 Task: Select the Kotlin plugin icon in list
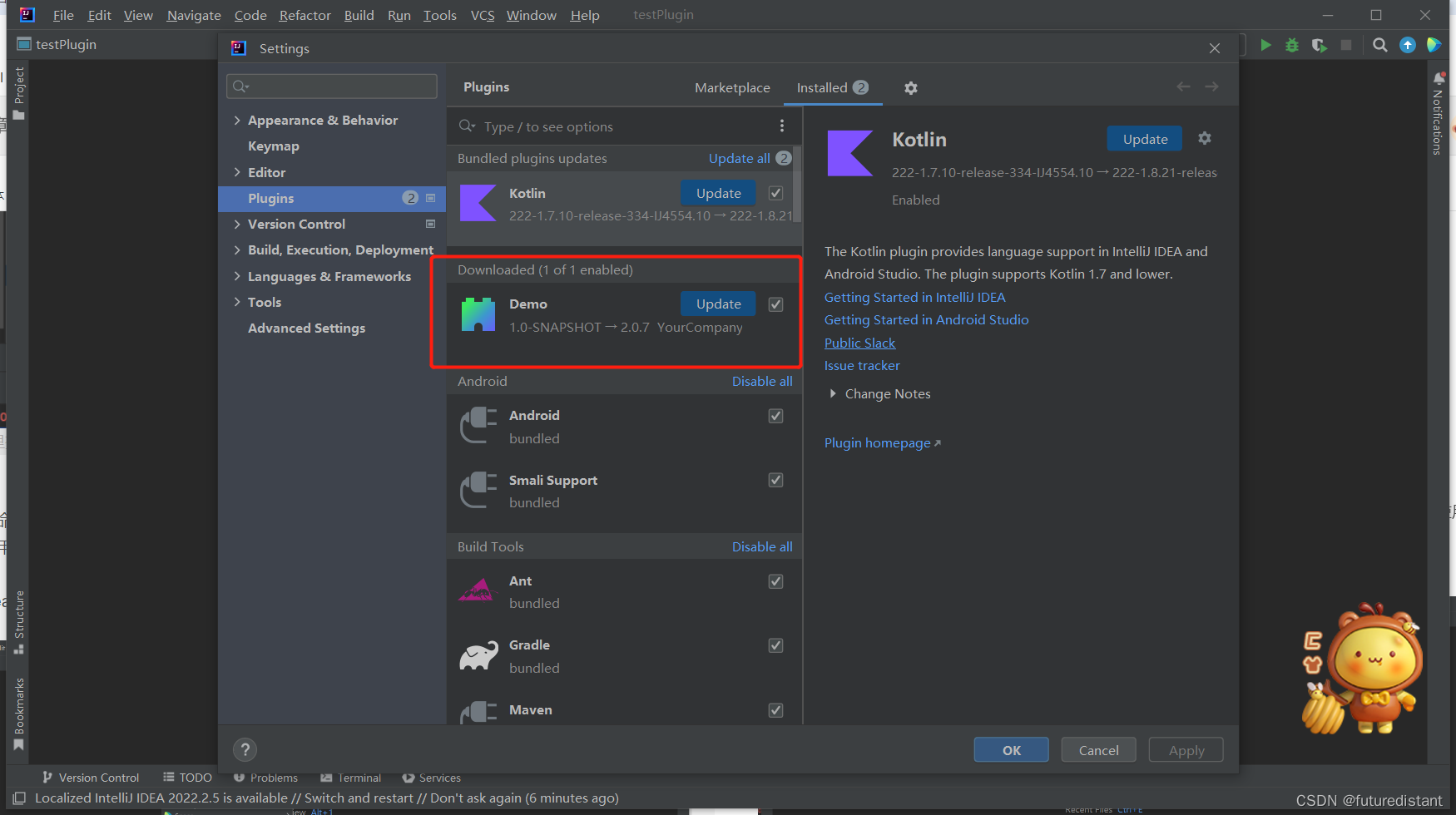pos(478,203)
